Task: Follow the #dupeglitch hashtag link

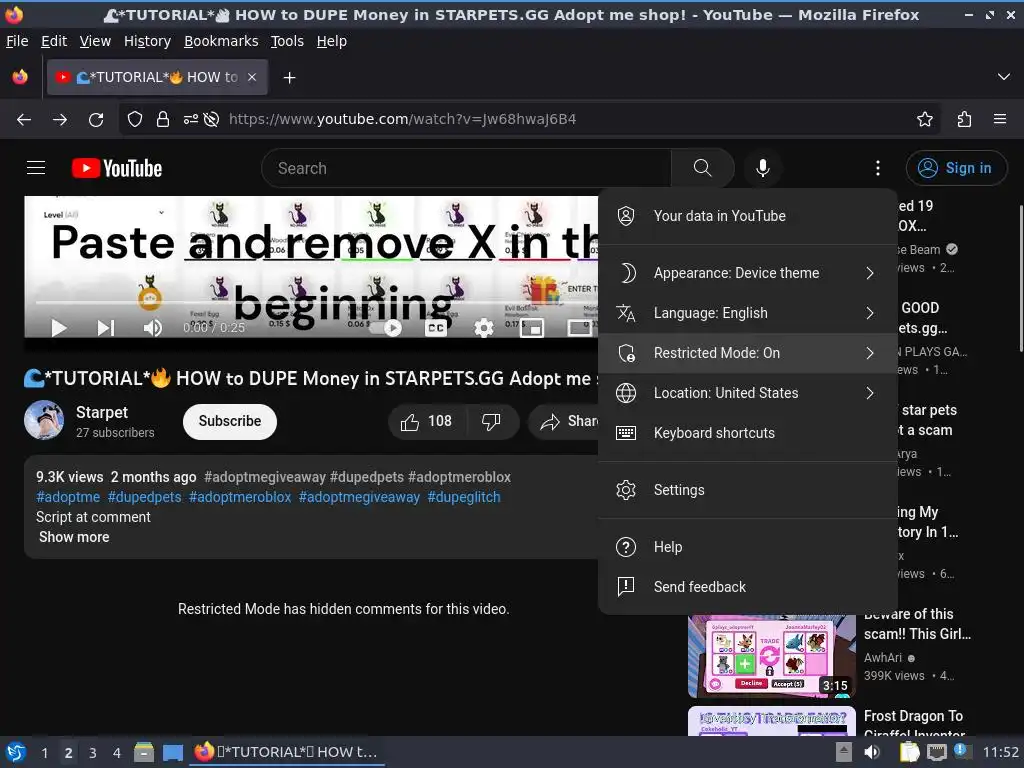Action: (464, 497)
